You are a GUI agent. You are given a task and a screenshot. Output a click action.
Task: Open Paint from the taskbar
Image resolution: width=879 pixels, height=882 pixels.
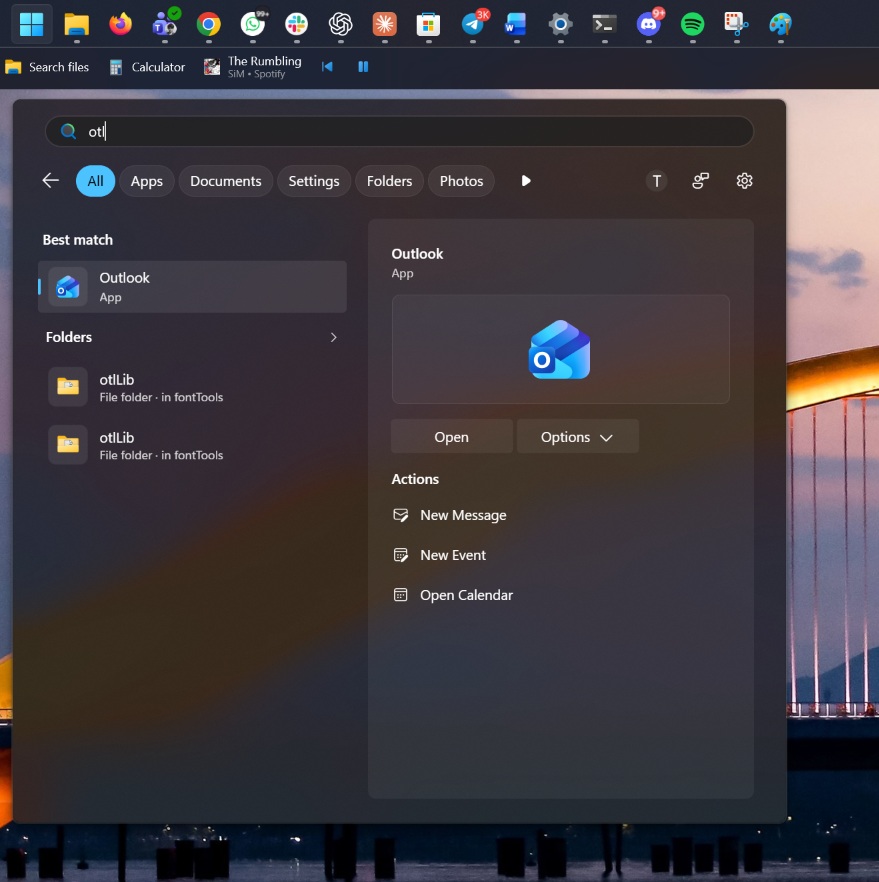[781, 24]
